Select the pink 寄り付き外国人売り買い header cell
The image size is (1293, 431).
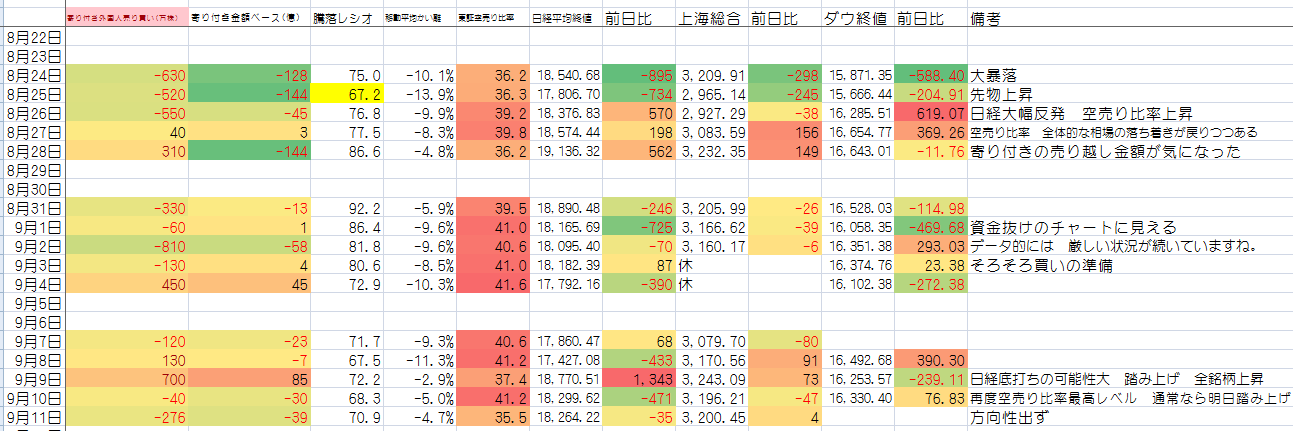pos(126,18)
